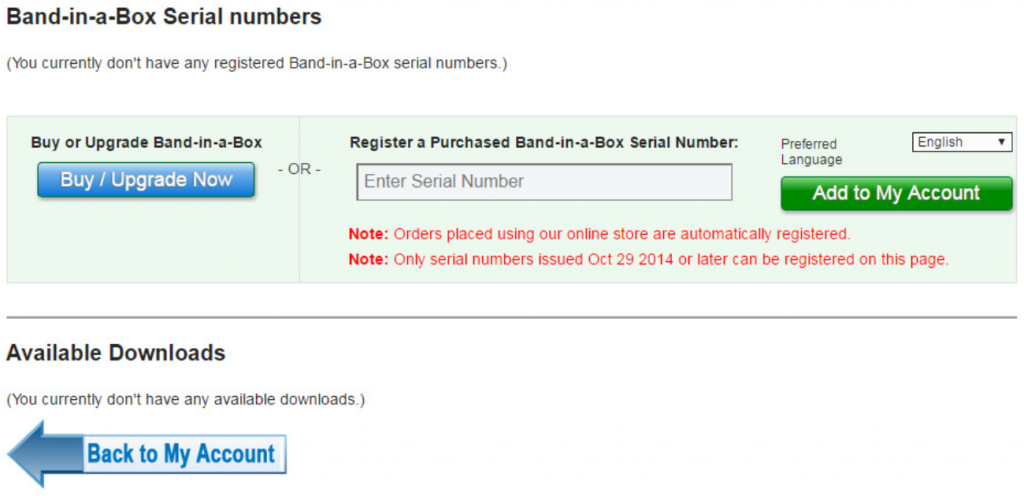This screenshot has height=496, width=1024.
Task: Focus the Enter Serial Number field
Action: point(544,182)
